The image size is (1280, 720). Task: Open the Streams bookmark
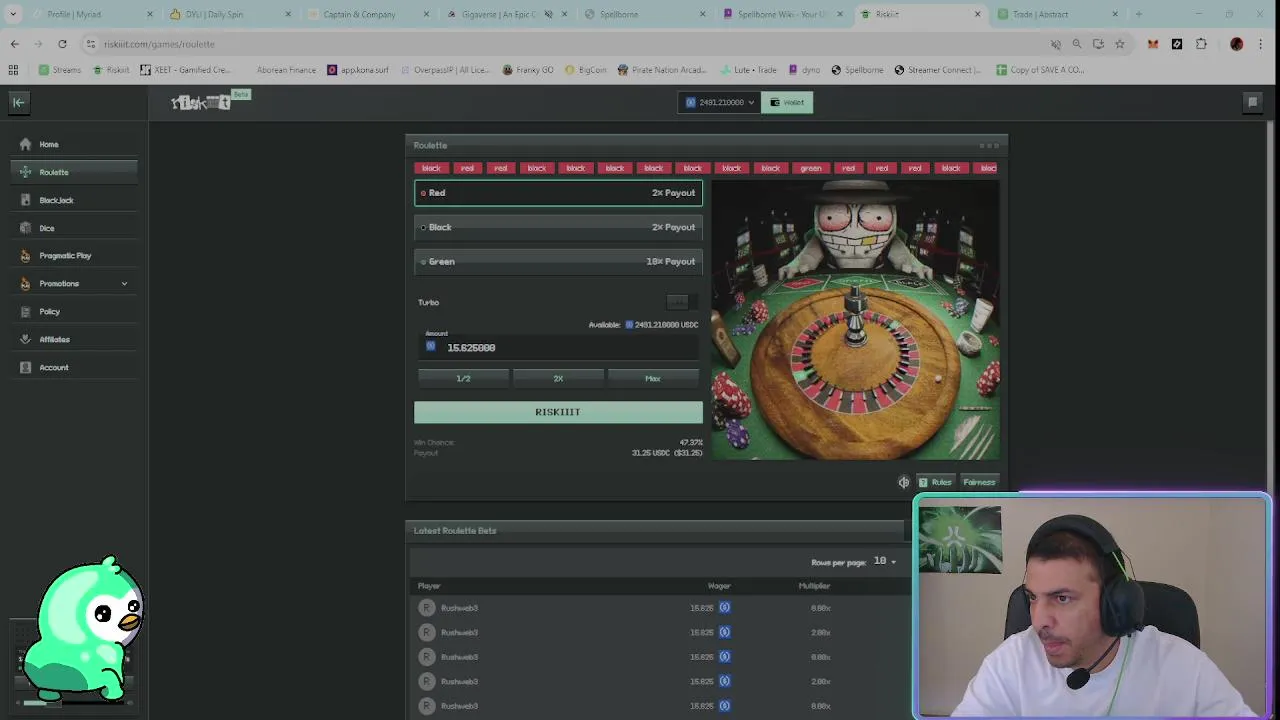tap(60, 70)
